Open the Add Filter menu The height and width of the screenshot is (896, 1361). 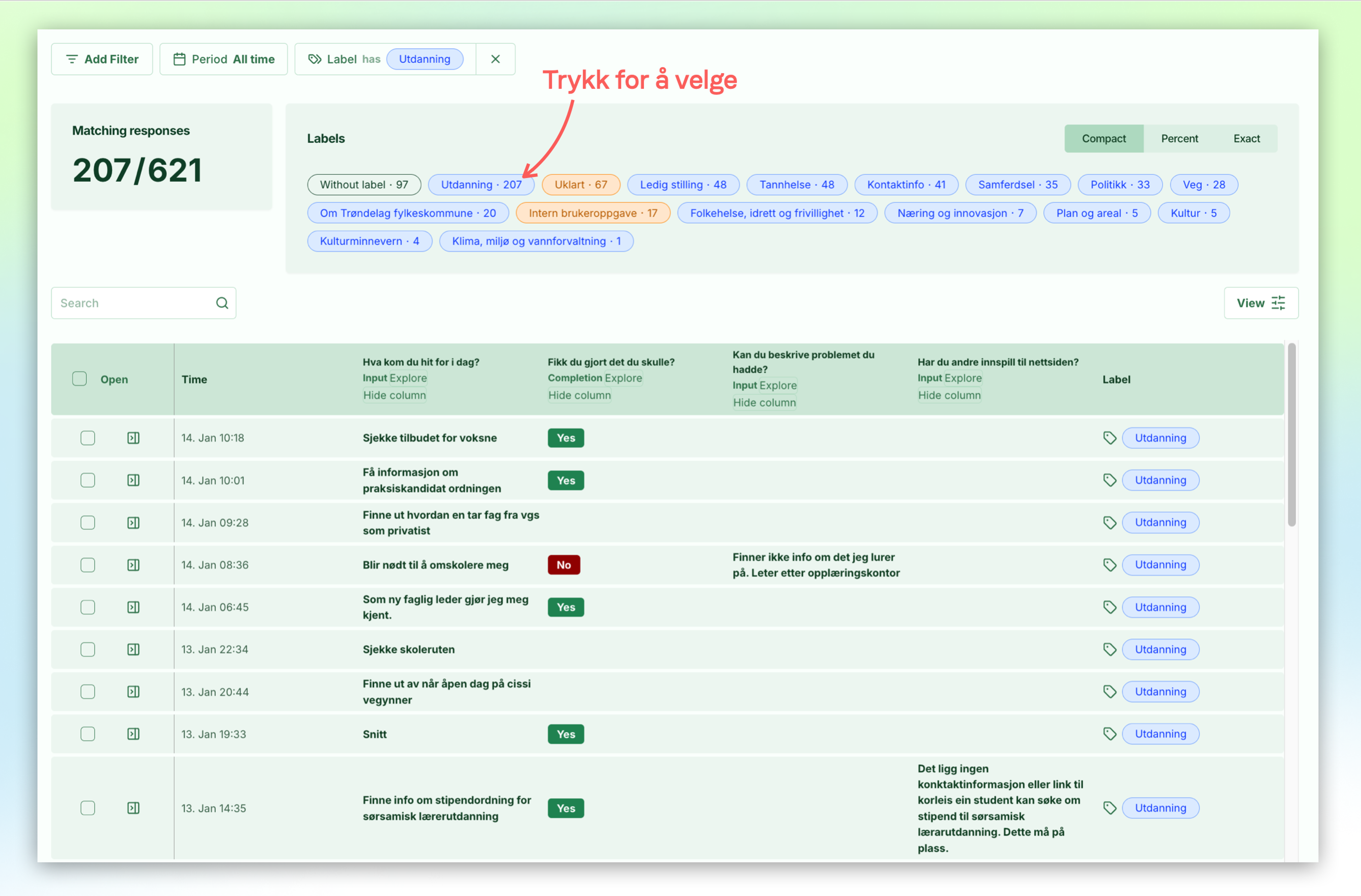click(x=102, y=59)
